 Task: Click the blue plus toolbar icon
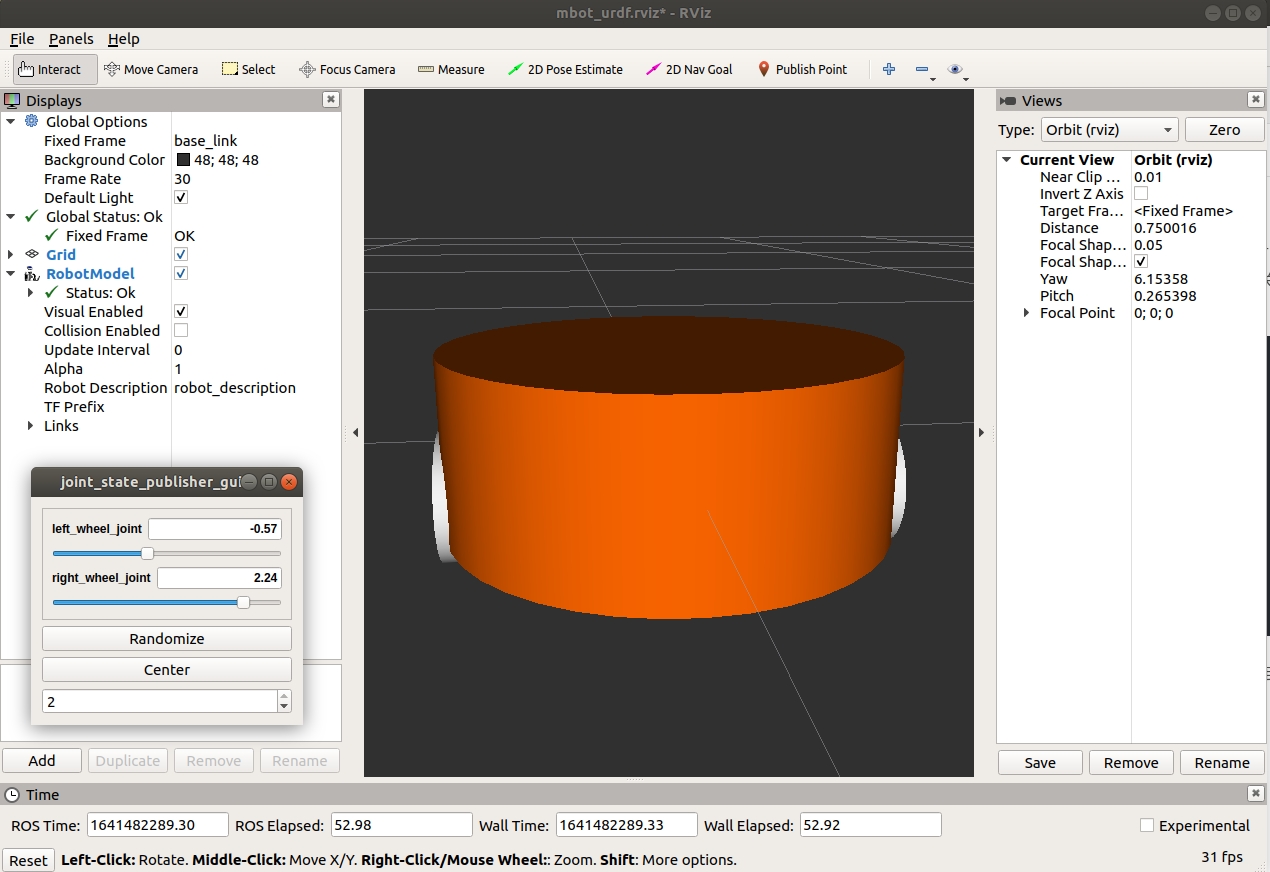(x=889, y=69)
